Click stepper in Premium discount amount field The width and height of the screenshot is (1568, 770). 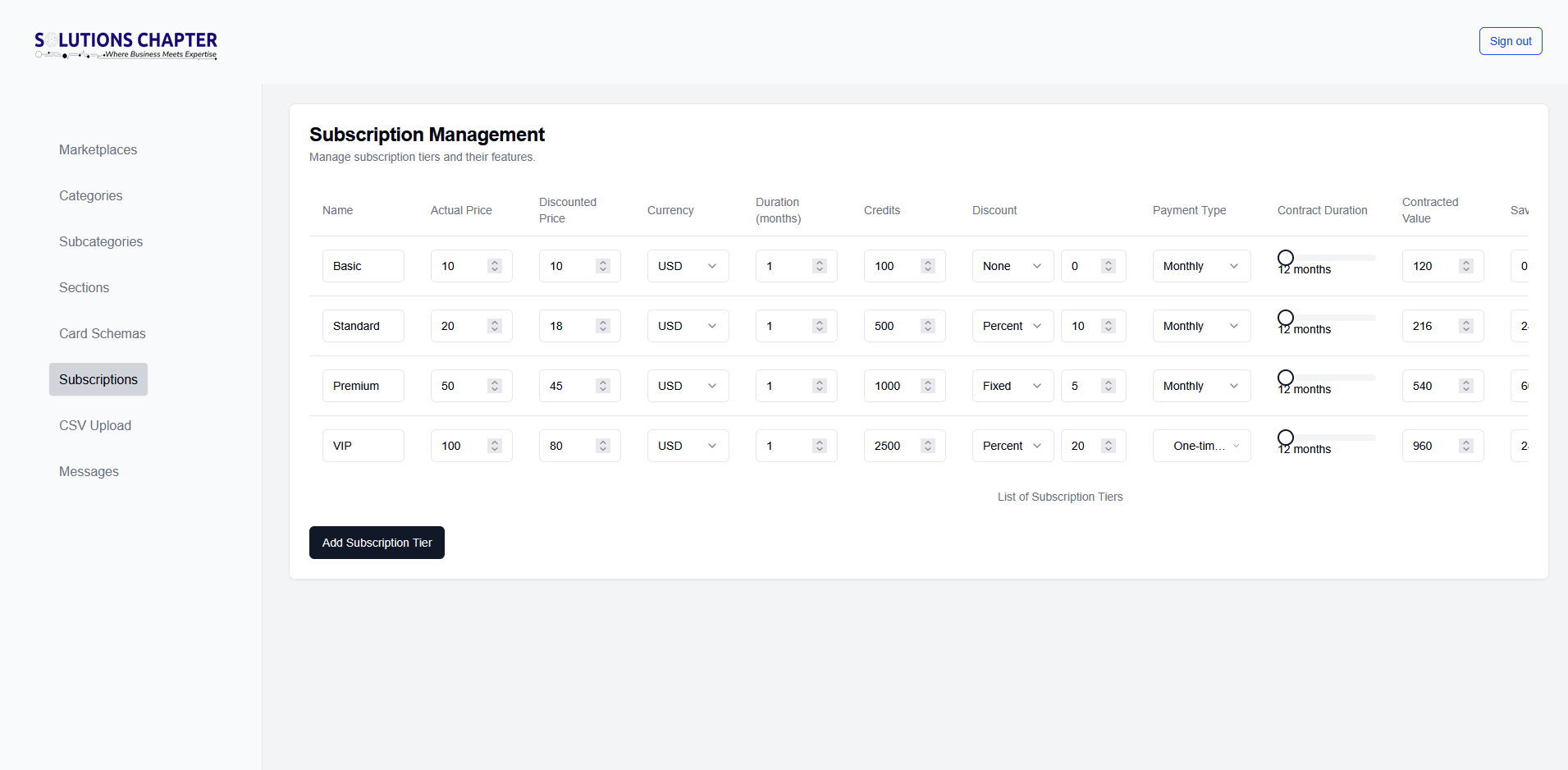(1108, 386)
